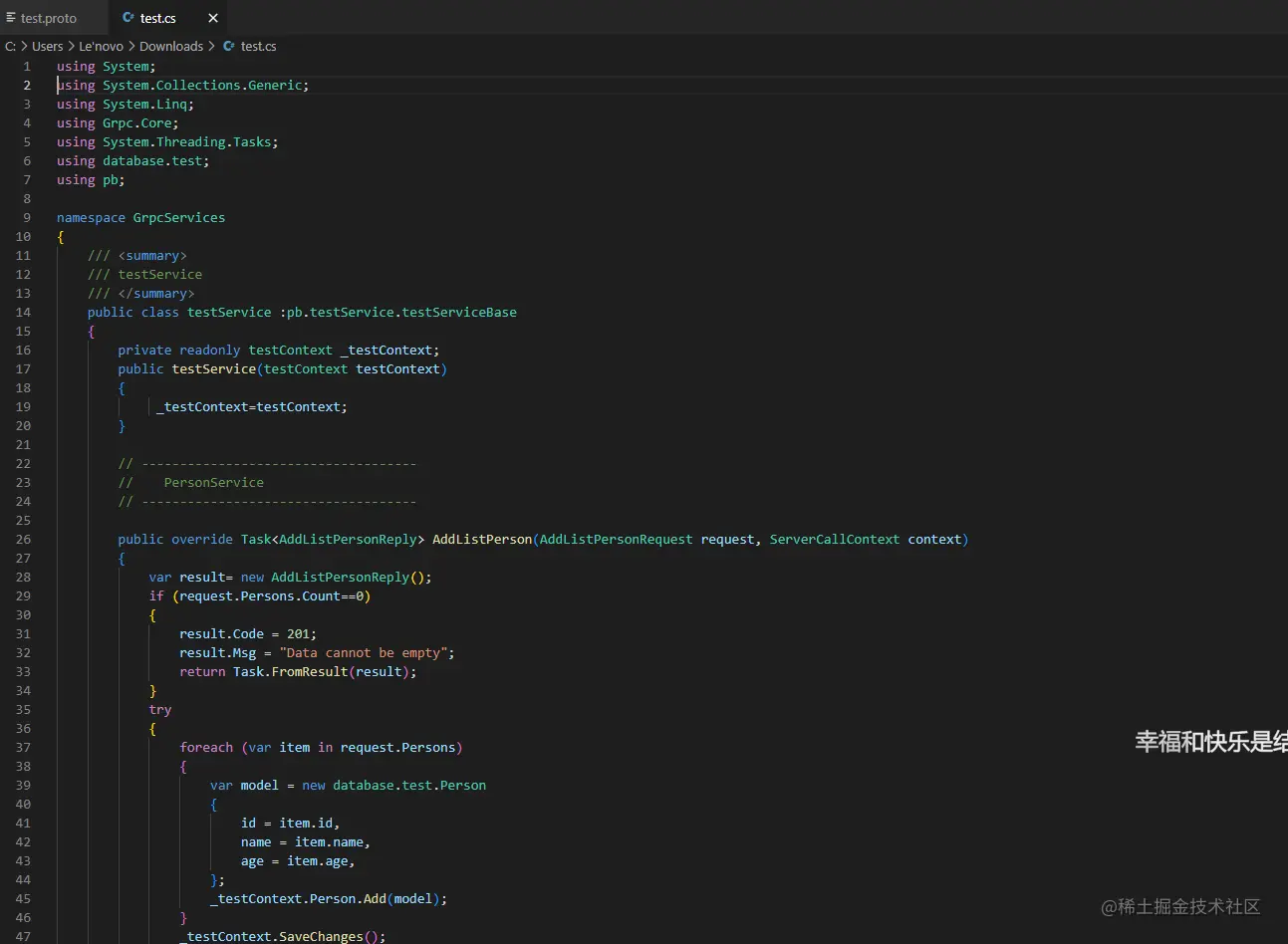
Task: Click the C# icon in the breadcrumb
Action: click(229, 46)
